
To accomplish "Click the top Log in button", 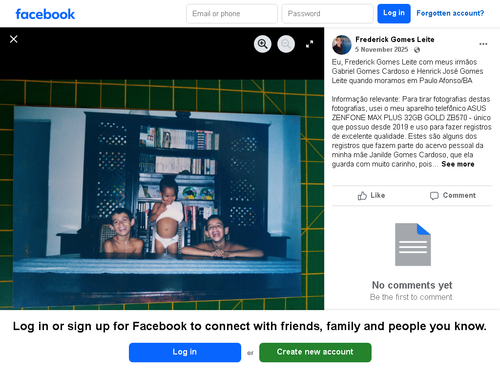I will 394,14.
